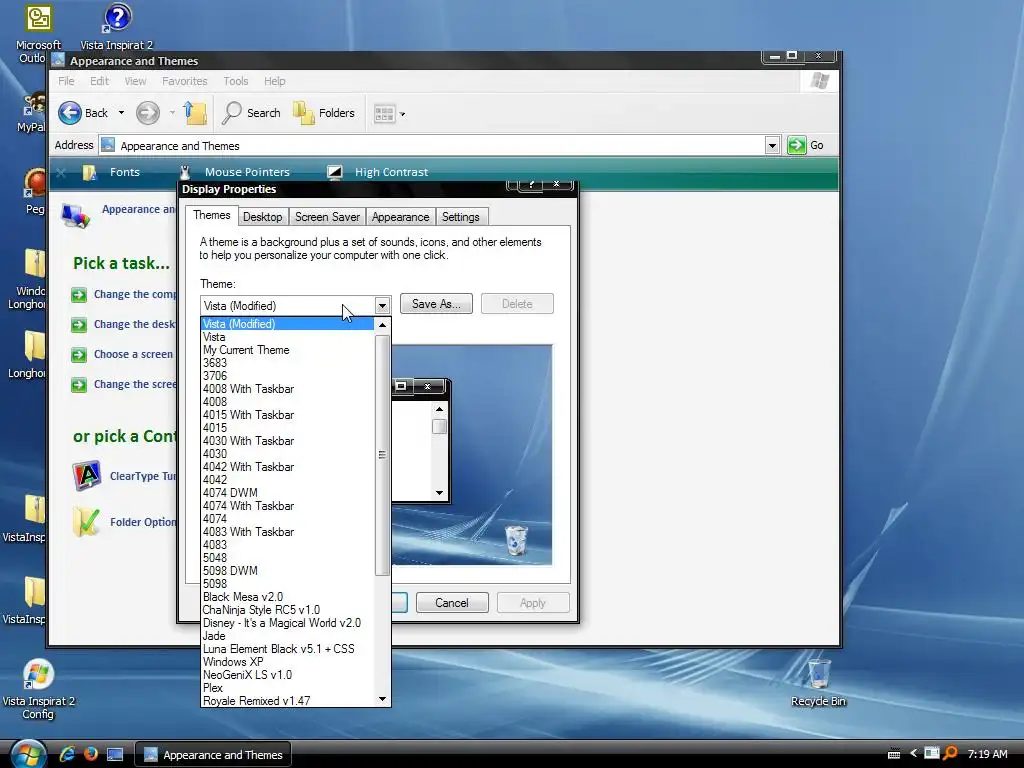Click the Delete theme button
This screenshot has height=768, width=1024.
[x=517, y=304]
